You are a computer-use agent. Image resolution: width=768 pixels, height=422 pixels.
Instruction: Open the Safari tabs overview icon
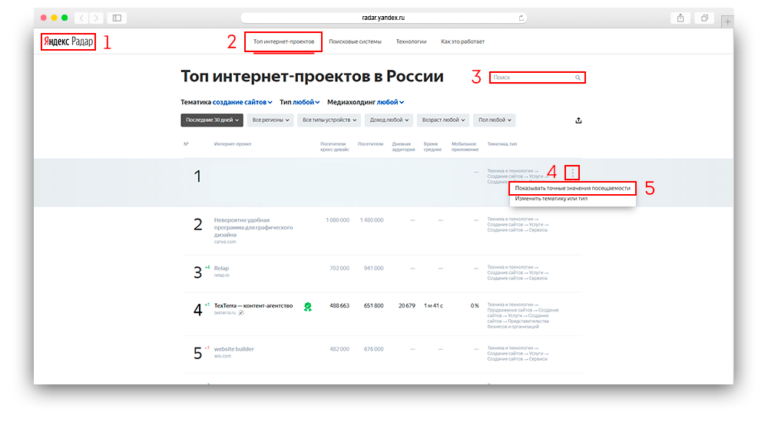(704, 18)
